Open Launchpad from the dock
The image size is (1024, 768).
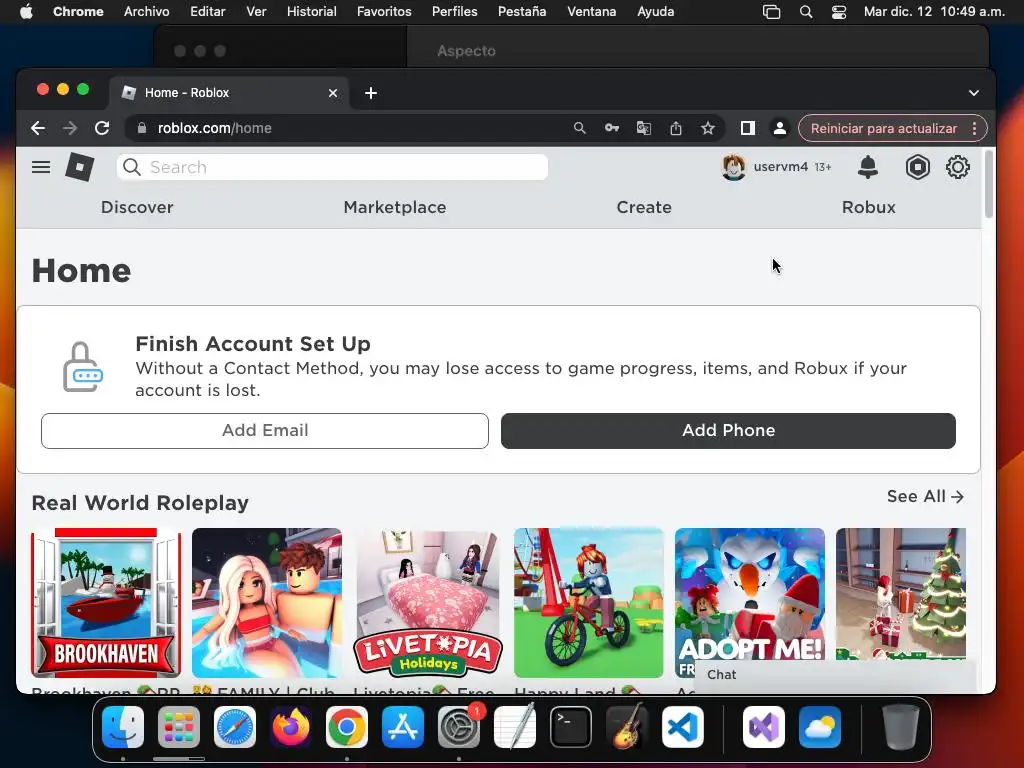[179, 727]
